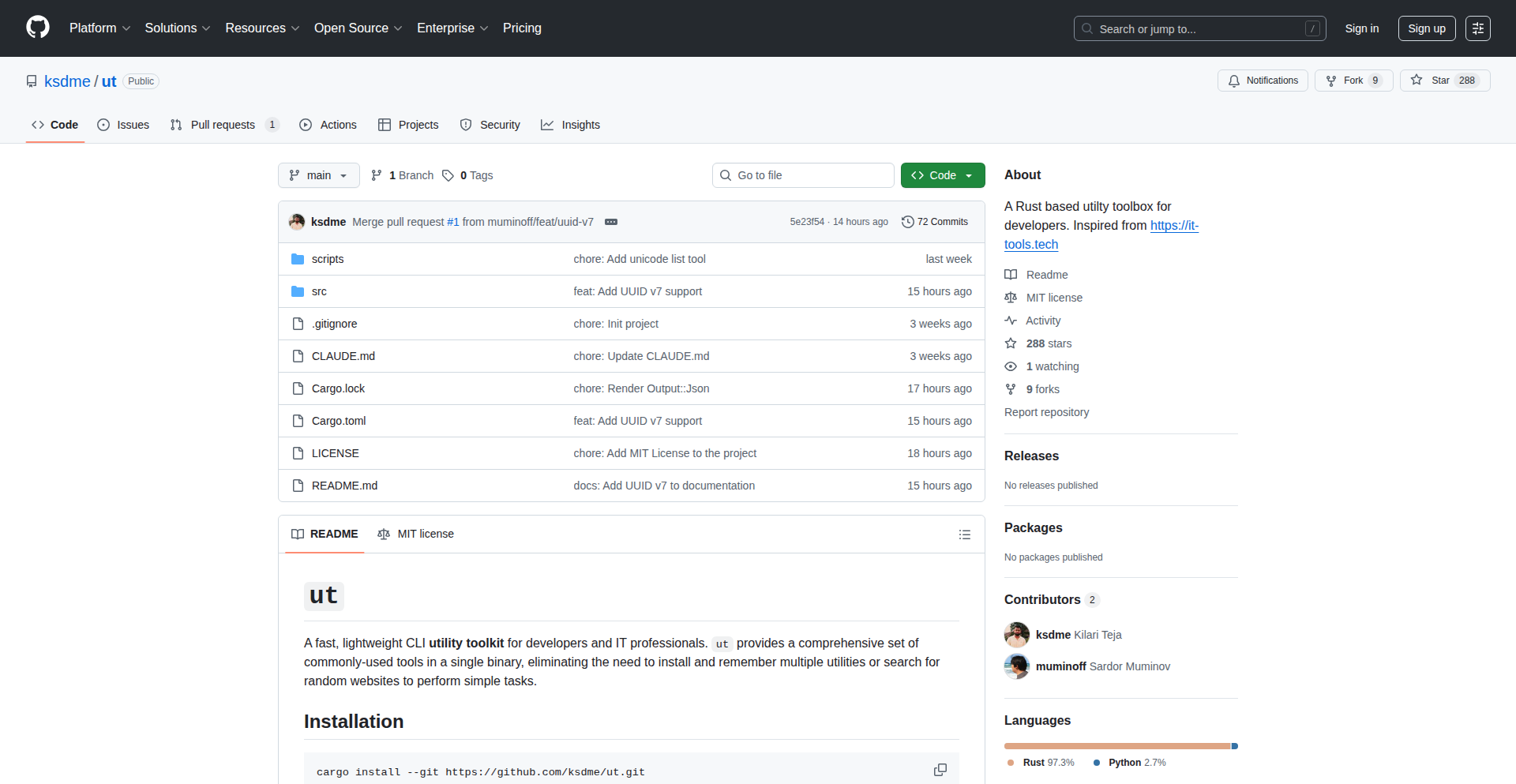1516x784 pixels.
Task: Click the Go to file input
Action: [x=803, y=175]
